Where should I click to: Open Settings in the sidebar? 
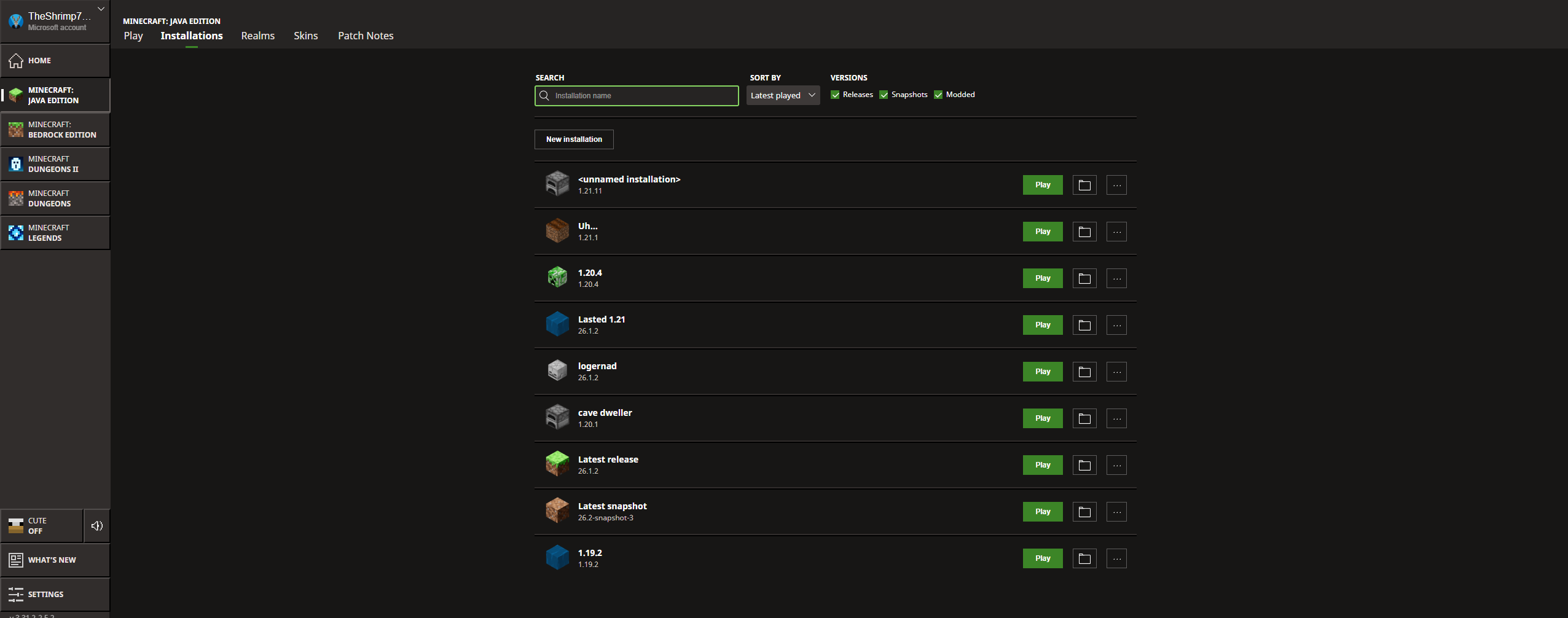(x=55, y=595)
